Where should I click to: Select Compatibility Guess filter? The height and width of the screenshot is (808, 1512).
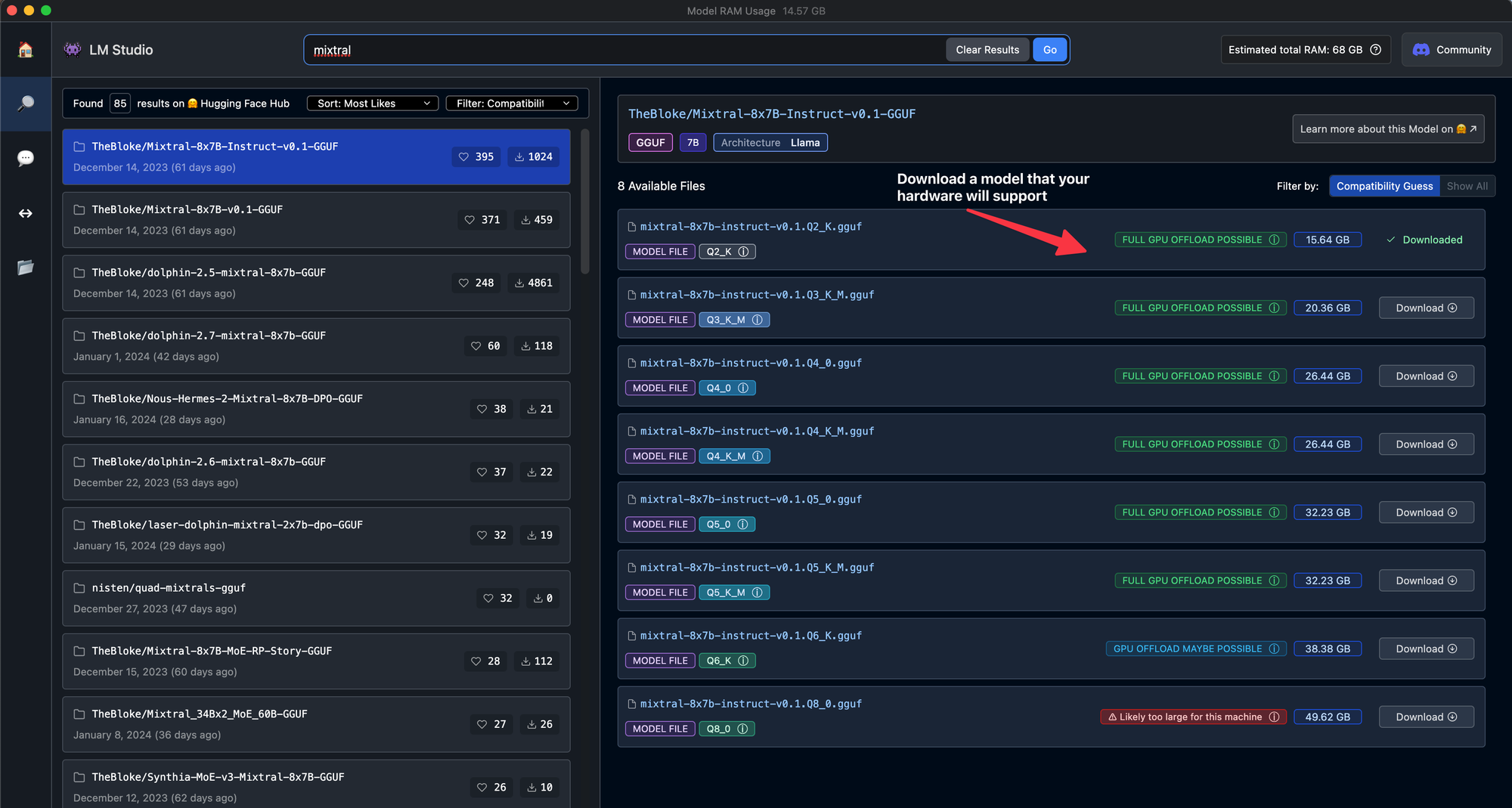(x=1384, y=186)
